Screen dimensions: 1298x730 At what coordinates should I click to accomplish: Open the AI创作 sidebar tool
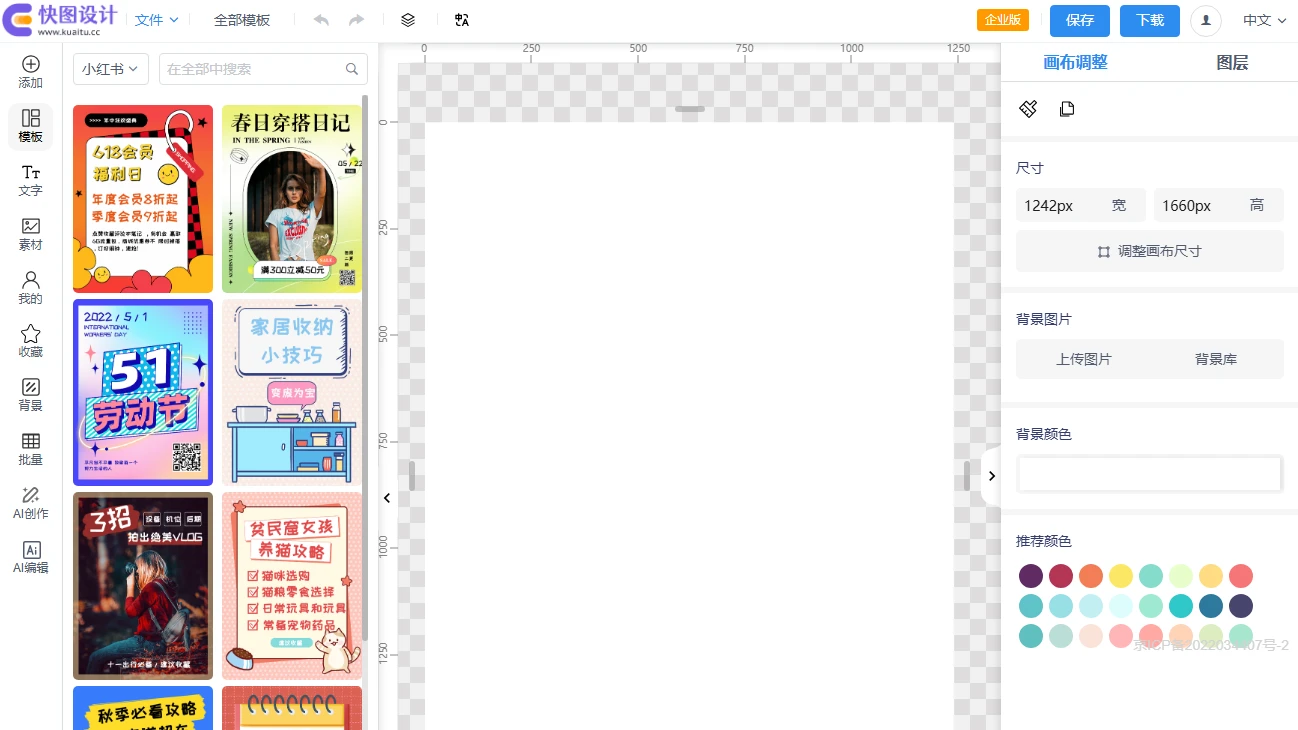point(30,503)
